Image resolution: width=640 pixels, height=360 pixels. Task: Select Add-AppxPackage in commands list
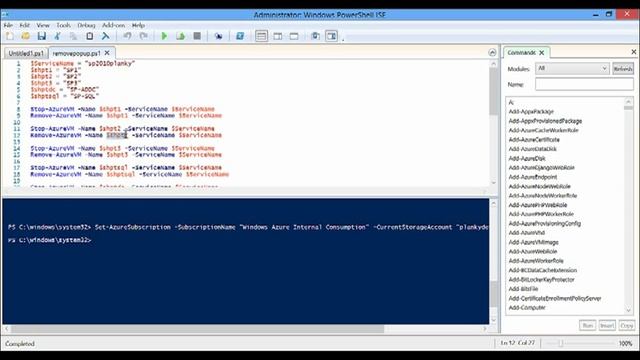click(x=531, y=111)
